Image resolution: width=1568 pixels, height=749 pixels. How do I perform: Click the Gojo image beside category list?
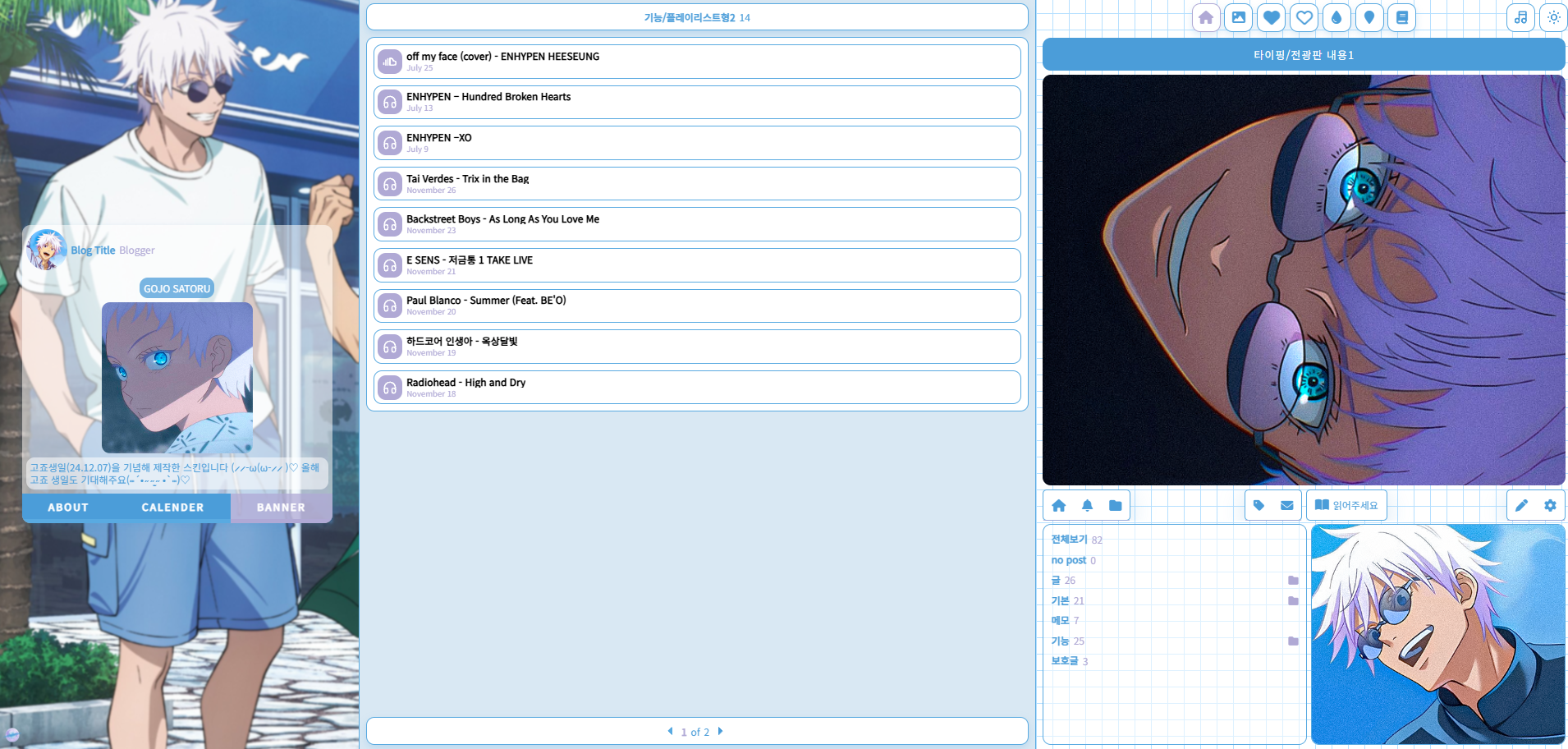[x=1438, y=634]
